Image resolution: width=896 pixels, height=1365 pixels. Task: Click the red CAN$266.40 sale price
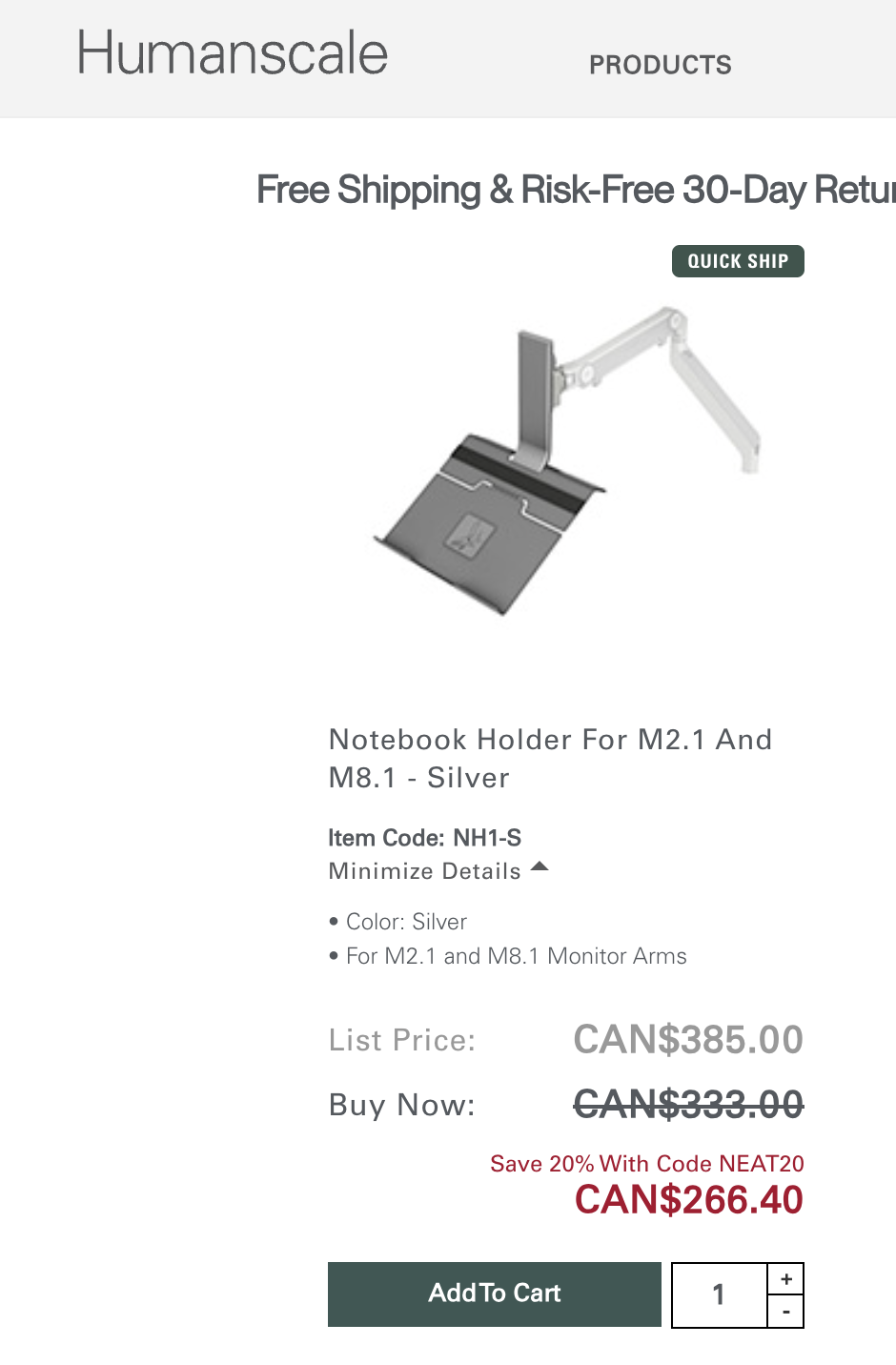pos(688,1200)
